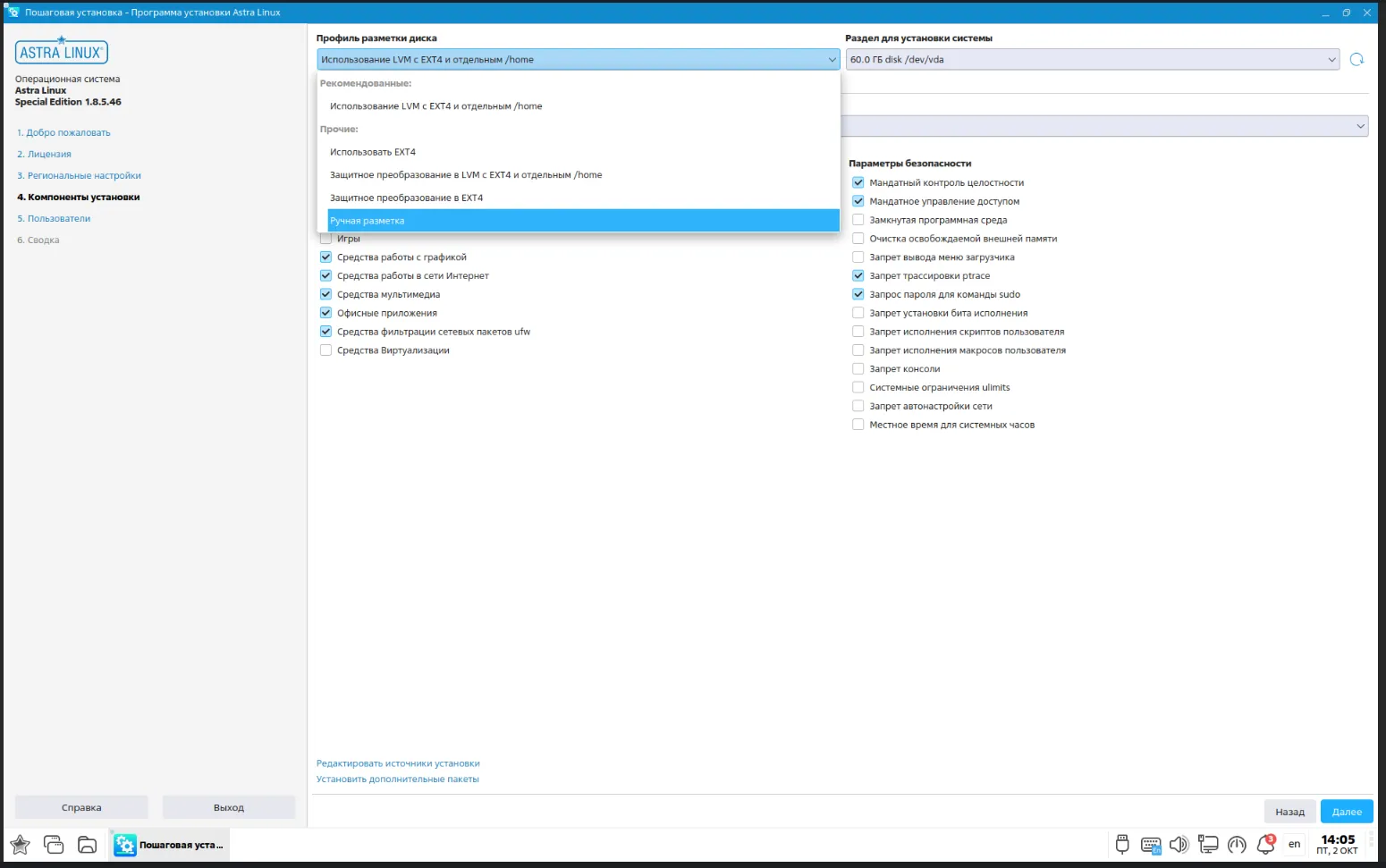Open the USB removable devices tray icon
The width and height of the screenshot is (1386, 868).
[1122, 844]
